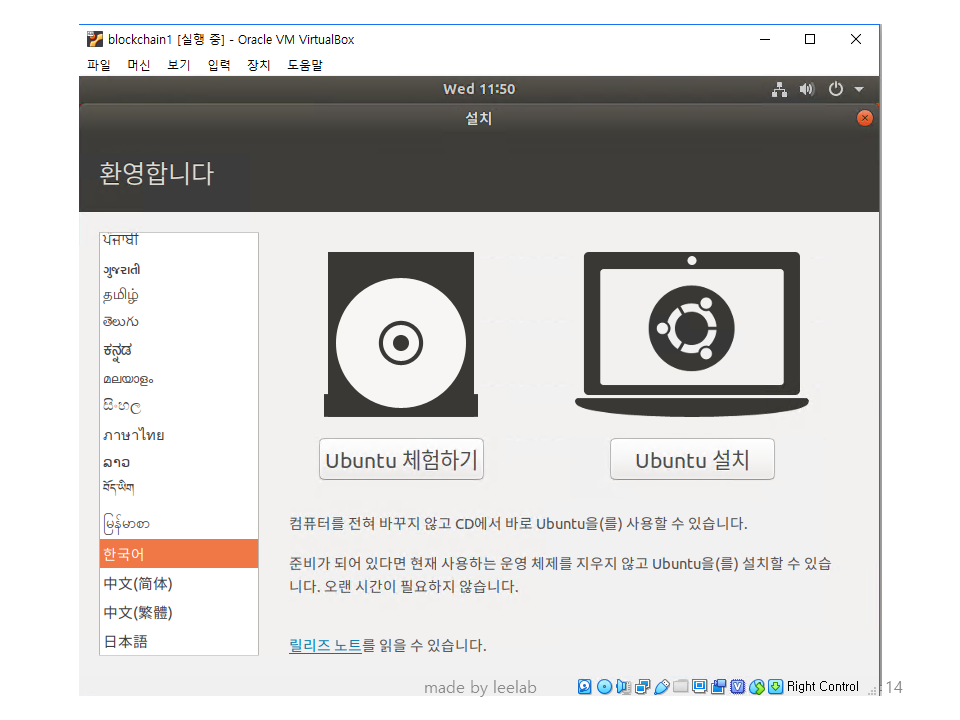Open the 장치 menu
Screen dimensions: 960x720
tap(259, 65)
